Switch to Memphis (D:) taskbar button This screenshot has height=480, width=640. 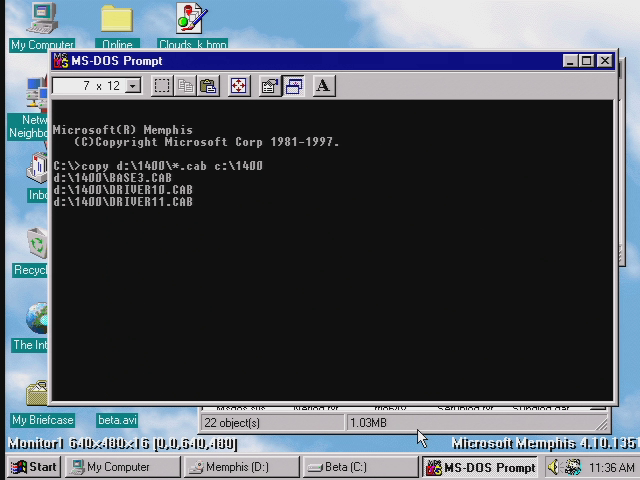pos(242,467)
